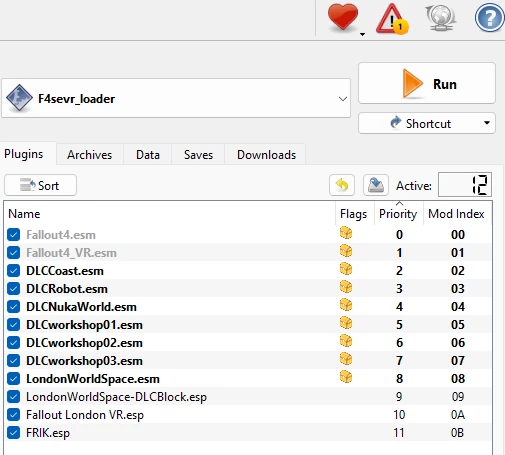Select the LondonWorldSpace-DLCBlock.esp plugin name

(116, 397)
